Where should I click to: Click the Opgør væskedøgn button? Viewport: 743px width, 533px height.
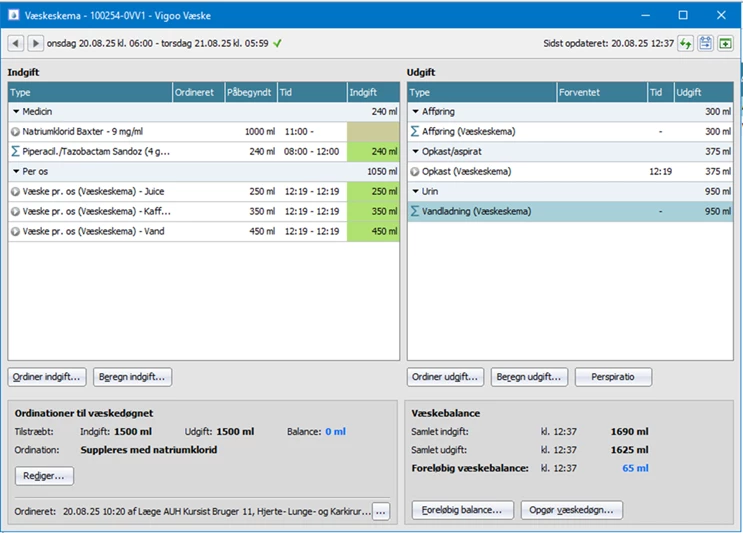[x=573, y=509]
